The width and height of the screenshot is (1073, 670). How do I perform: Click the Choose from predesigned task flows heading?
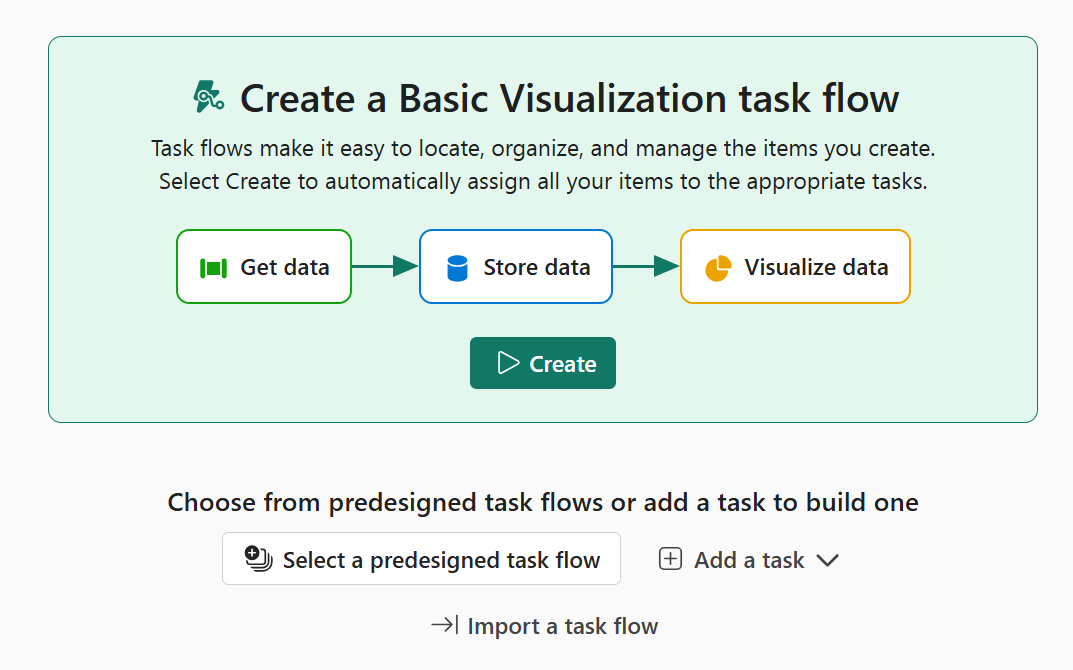pyautogui.click(x=542, y=502)
